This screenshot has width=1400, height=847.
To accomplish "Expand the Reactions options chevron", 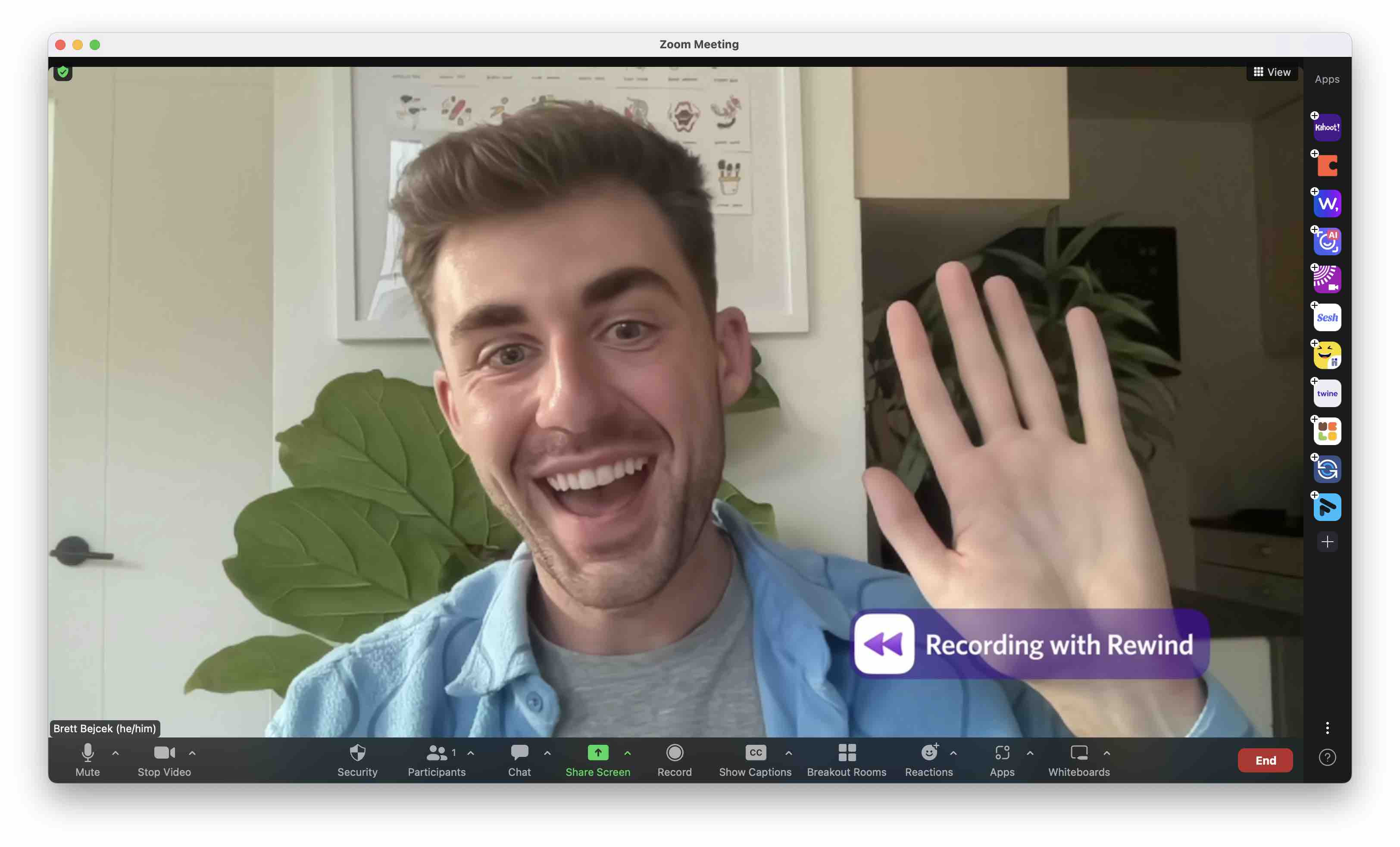I will [x=953, y=753].
